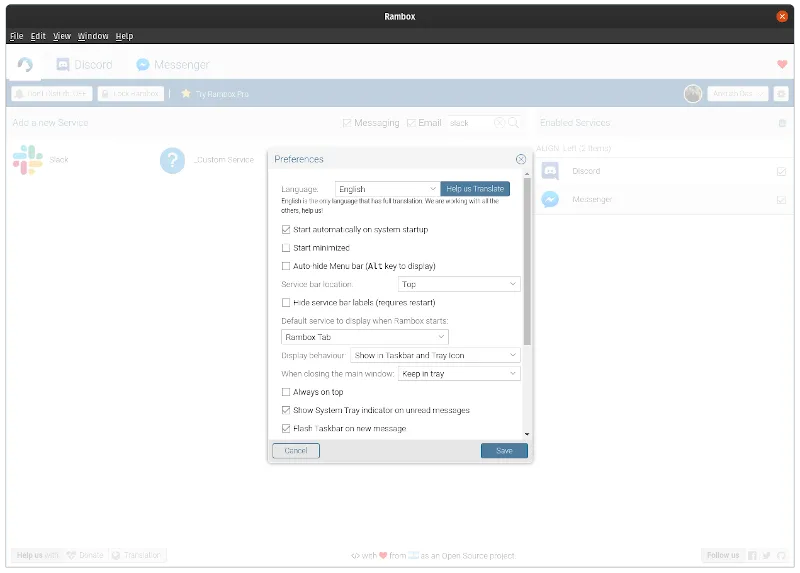The image size is (800, 573).
Task: Enable the Always on top checkbox
Action: click(x=286, y=392)
